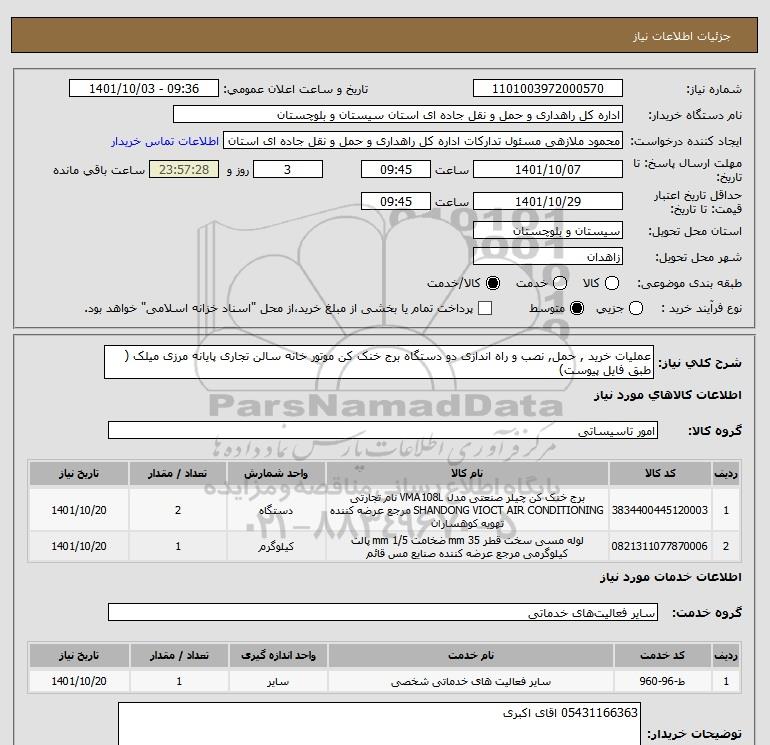Click the delivery province field سیستان و بلوچستان
This screenshot has height=745, width=770.
[x=548, y=231]
